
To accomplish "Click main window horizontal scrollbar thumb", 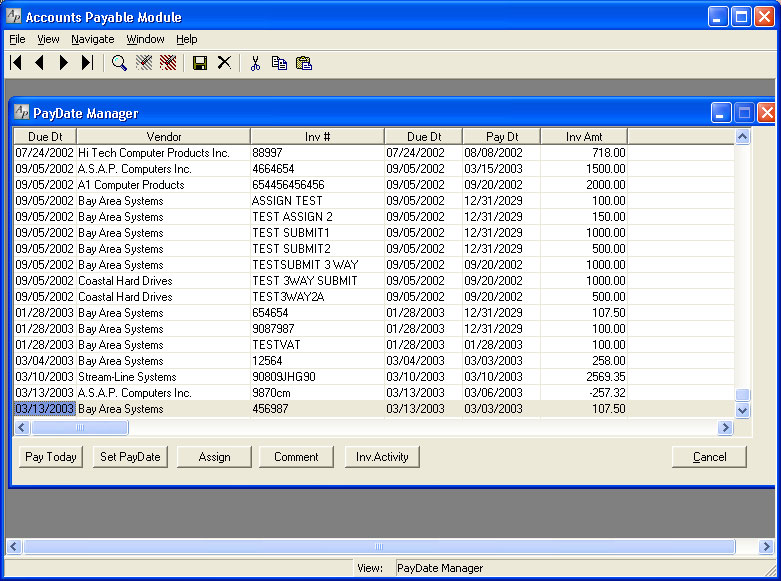I will point(379,547).
